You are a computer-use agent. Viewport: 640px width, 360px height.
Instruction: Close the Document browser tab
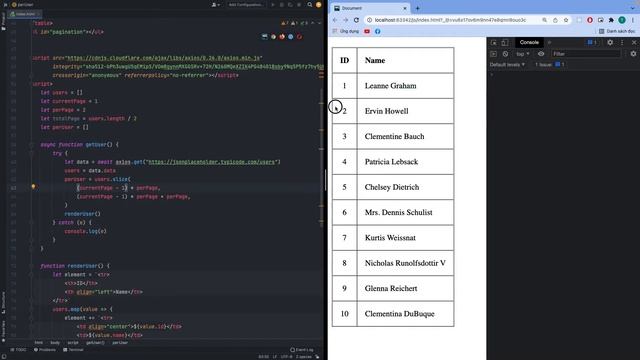[x=405, y=8]
